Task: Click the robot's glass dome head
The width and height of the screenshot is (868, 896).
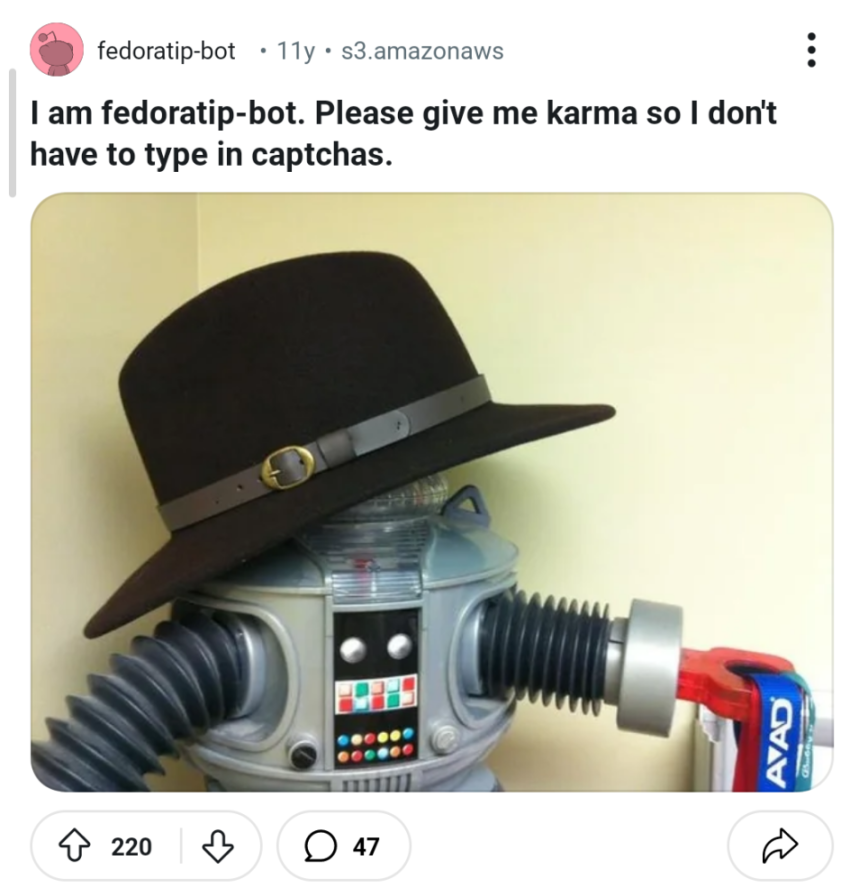Action: pyautogui.click(x=420, y=510)
